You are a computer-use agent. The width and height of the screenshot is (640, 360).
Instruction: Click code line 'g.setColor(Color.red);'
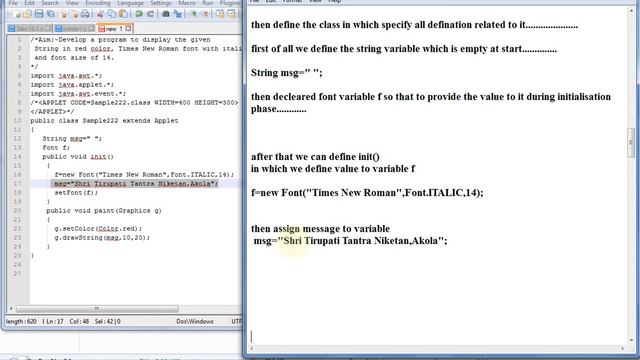98,229
